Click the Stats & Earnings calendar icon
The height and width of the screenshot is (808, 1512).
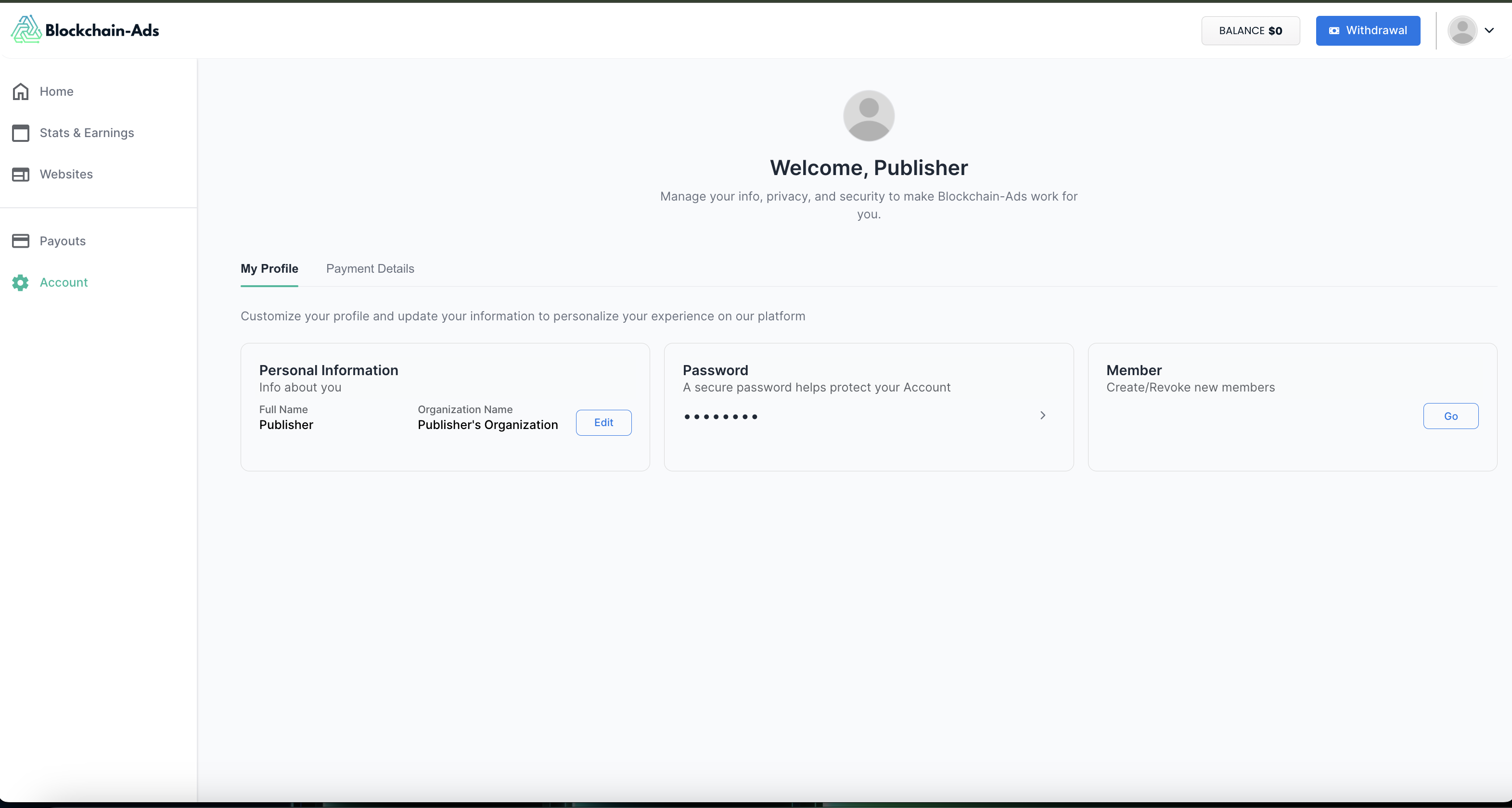click(x=21, y=133)
